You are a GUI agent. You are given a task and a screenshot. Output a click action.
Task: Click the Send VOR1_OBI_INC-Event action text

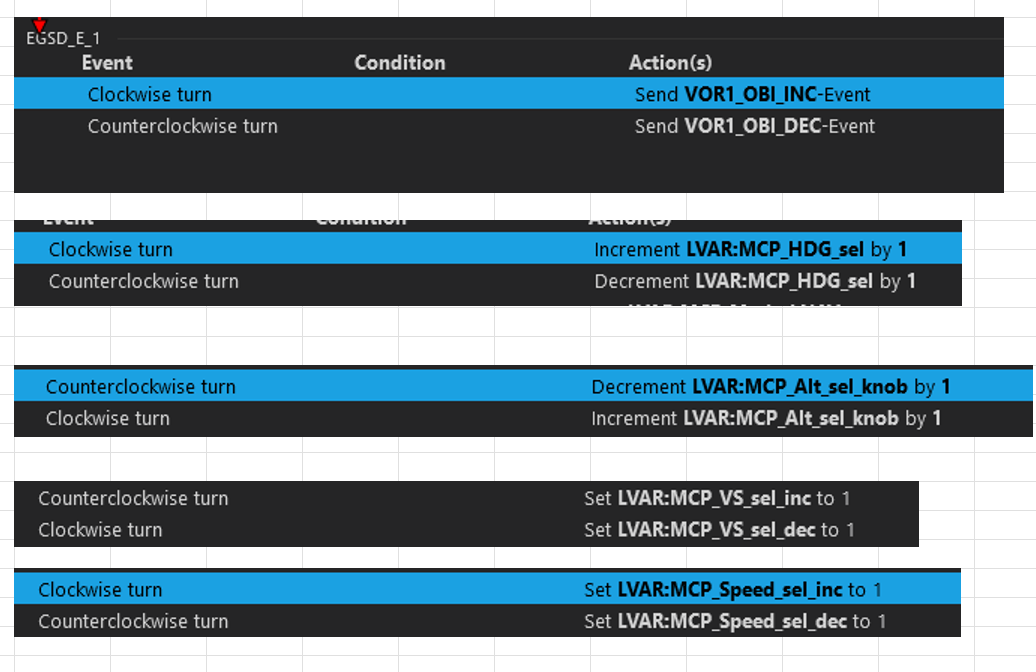pos(752,95)
